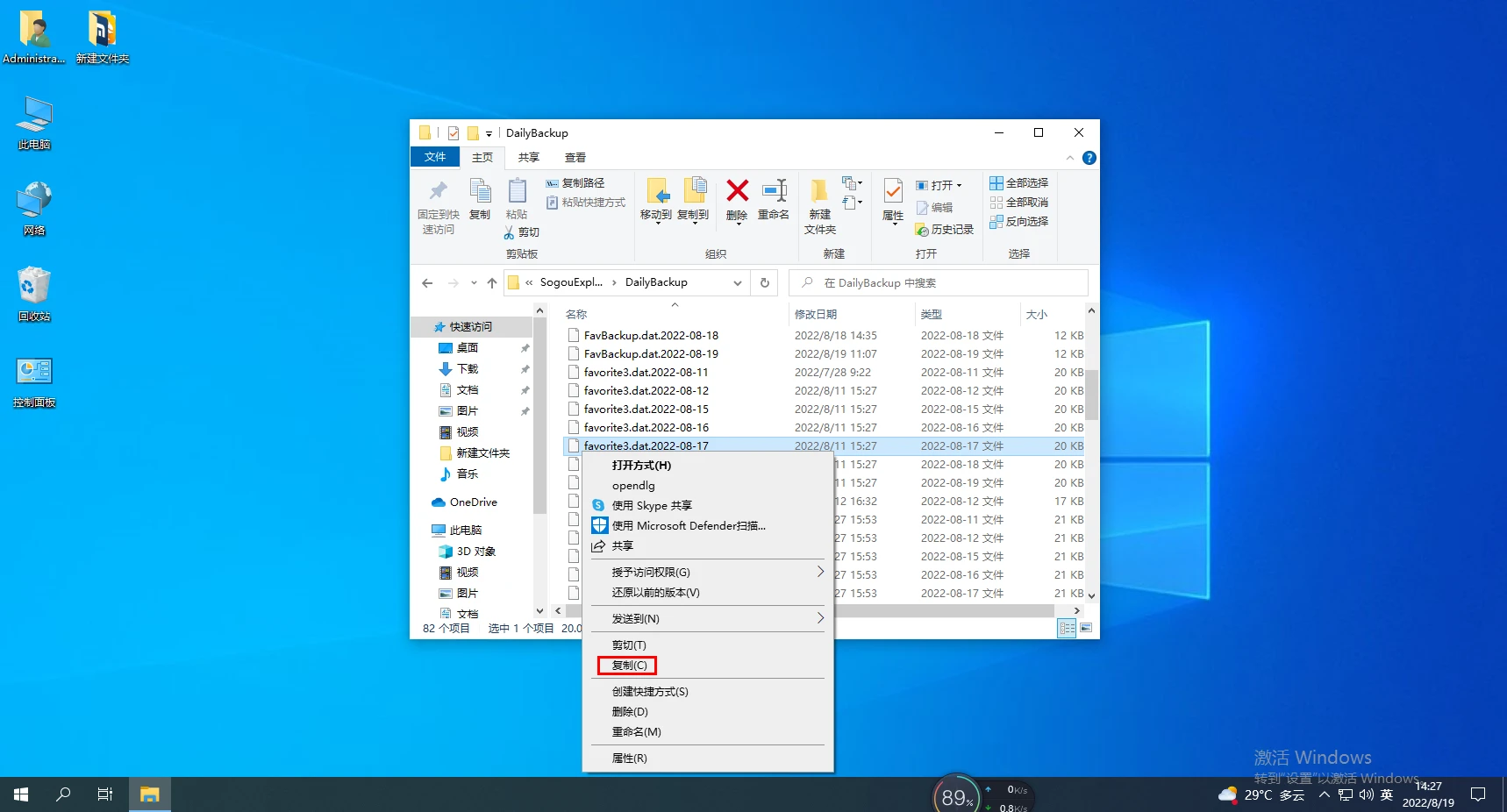Click History (历史记录) in ribbon
1507x812 pixels.
click(x=945, y=230)
